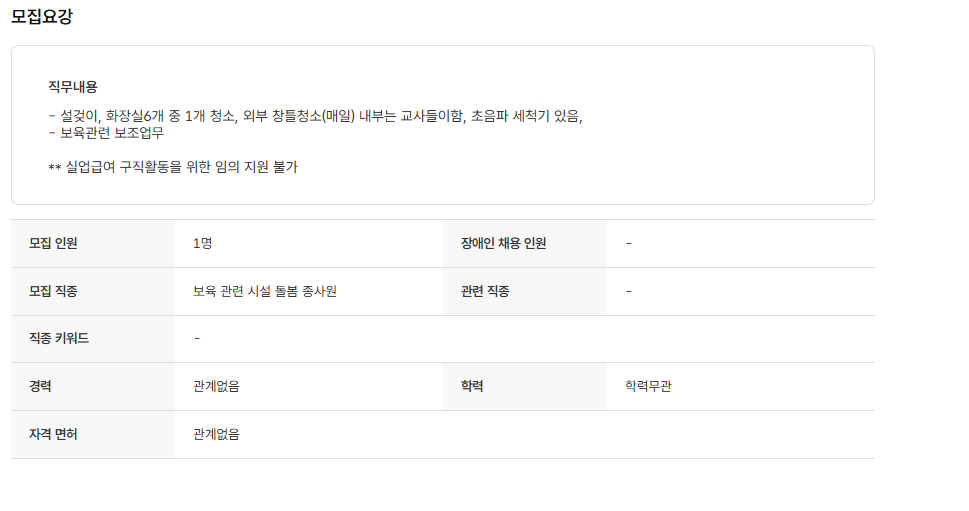Click the 실업급여 구직활동 지원 불가 notice
This screenshot has height=511, width=969.
(x=173, y=167)
